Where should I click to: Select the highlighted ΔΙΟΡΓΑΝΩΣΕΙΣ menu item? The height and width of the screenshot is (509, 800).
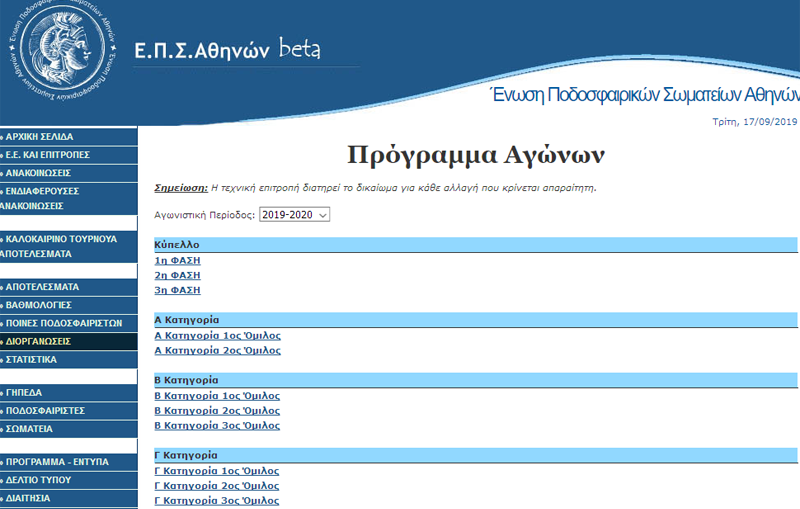coord(68,342)
